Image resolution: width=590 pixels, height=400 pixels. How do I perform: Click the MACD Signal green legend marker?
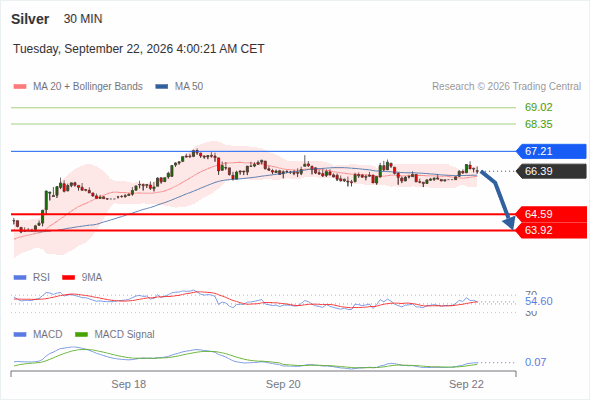coord(81,334)
